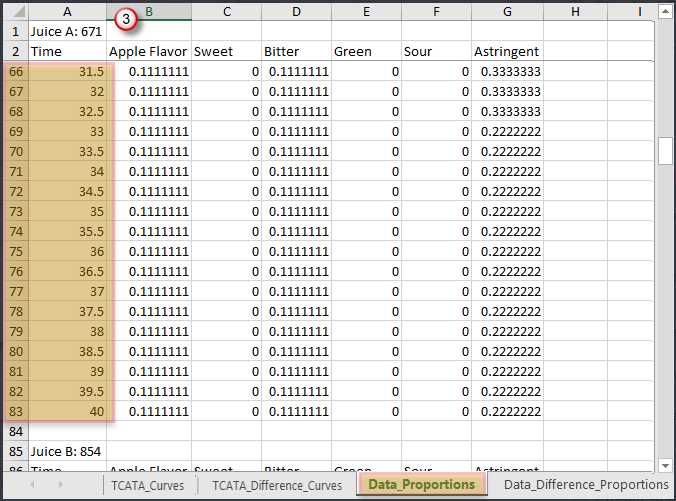The image size is (676, 501).
Task: Select row 75 header
Action: 16,251
